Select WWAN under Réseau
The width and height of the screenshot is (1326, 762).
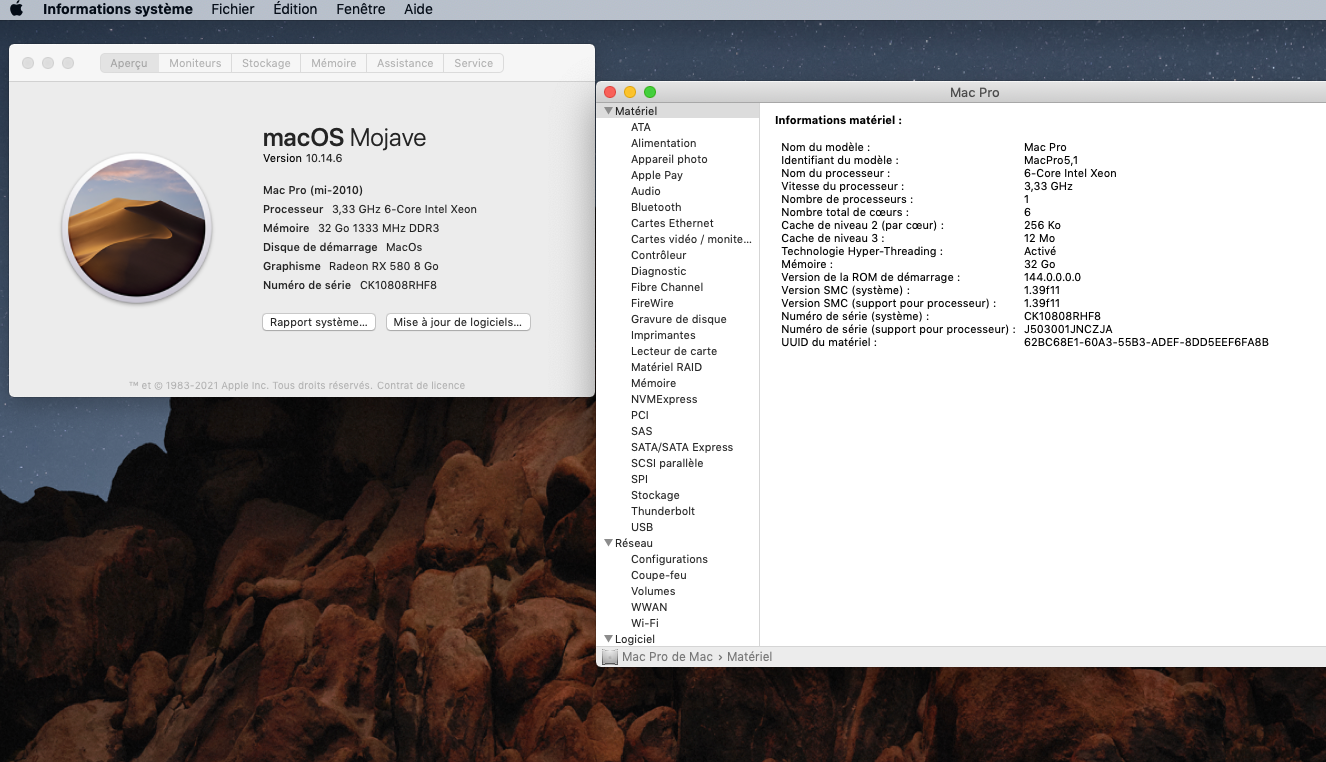[649, 607]
